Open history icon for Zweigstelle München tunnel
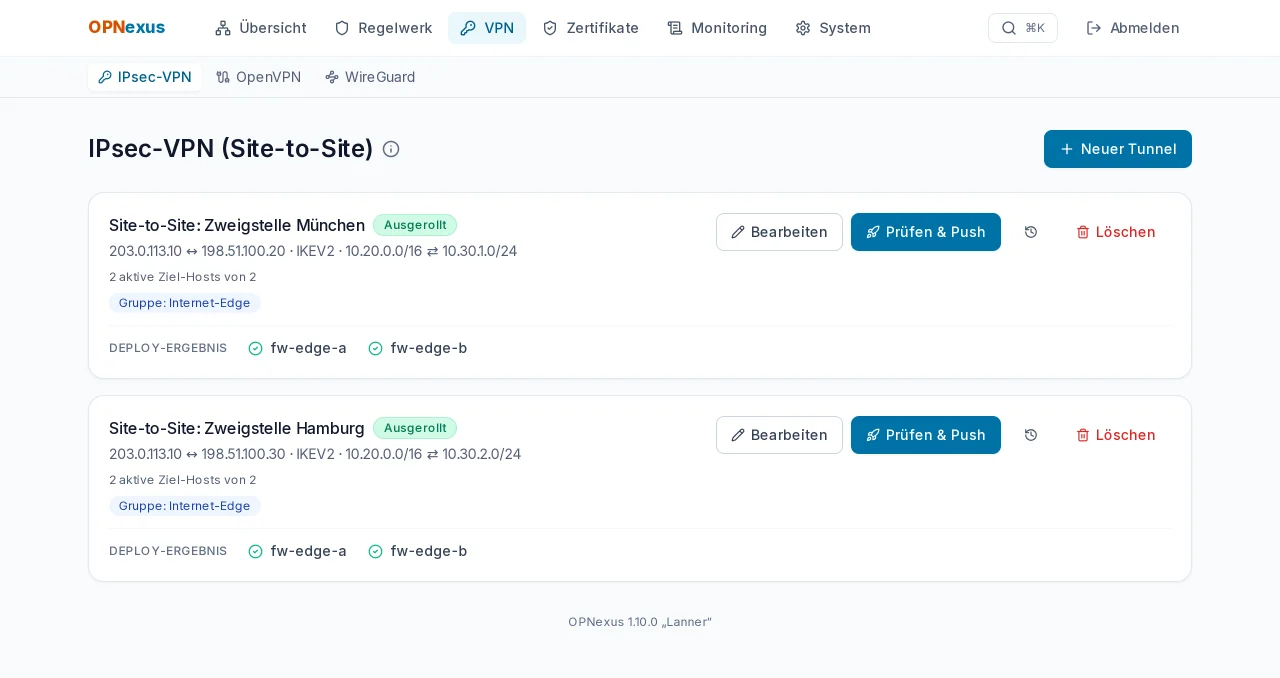 (x=1031, y=232)
